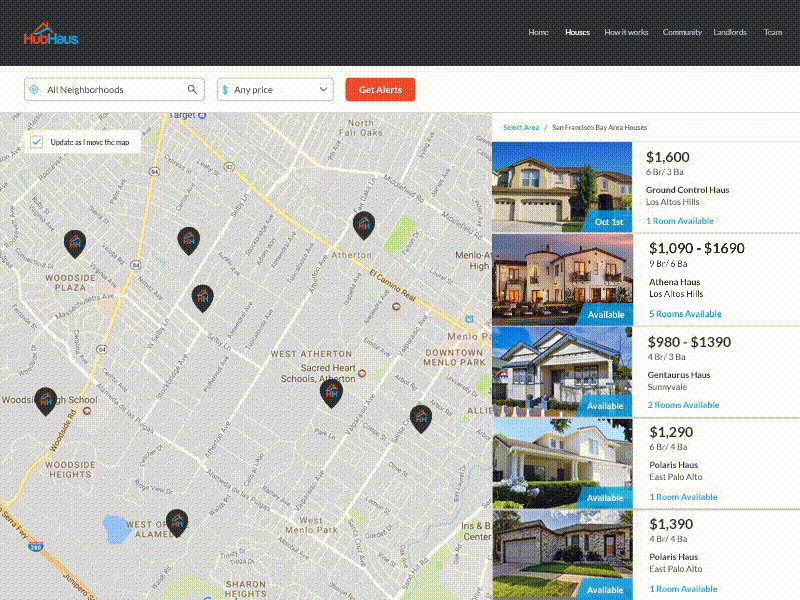Click the Interstate 280 shield on map
This screenshot has height=600, width=800.
pos(35,547)
